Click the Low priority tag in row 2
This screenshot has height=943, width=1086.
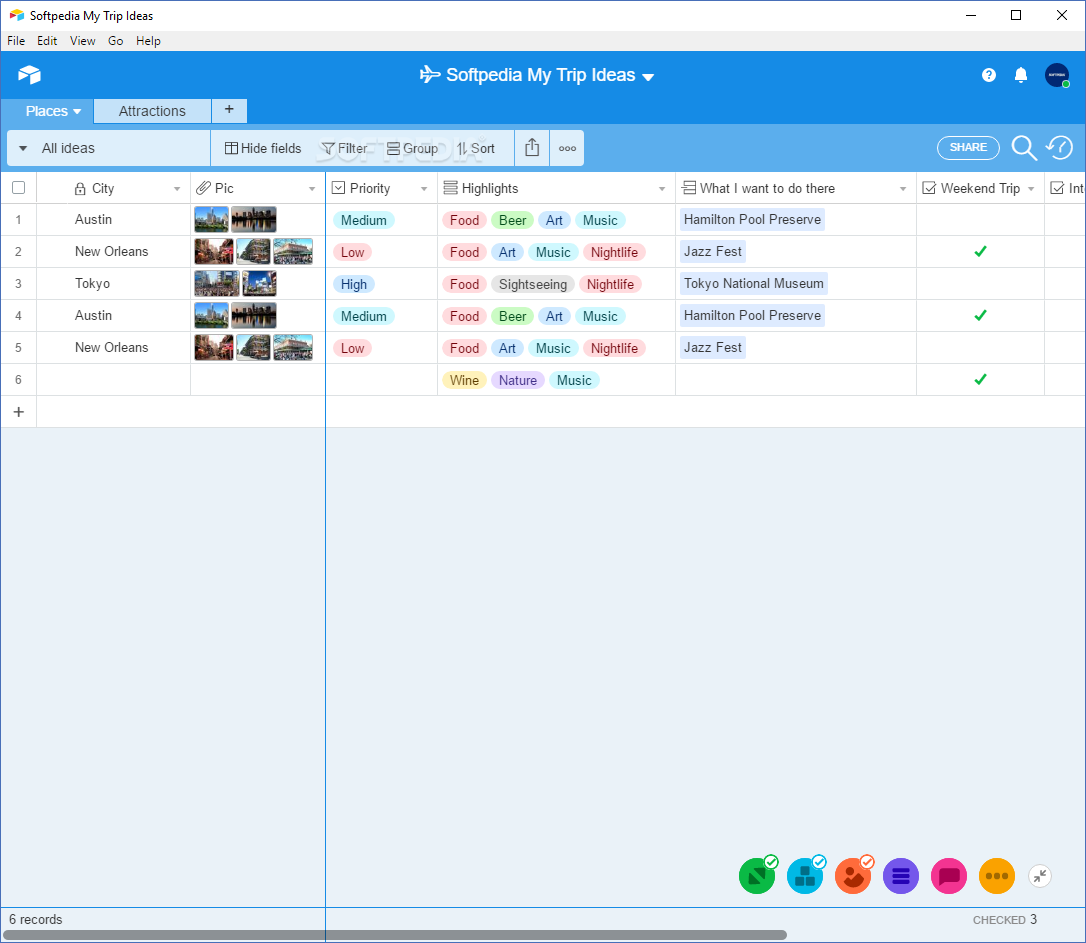coord(353,252)
